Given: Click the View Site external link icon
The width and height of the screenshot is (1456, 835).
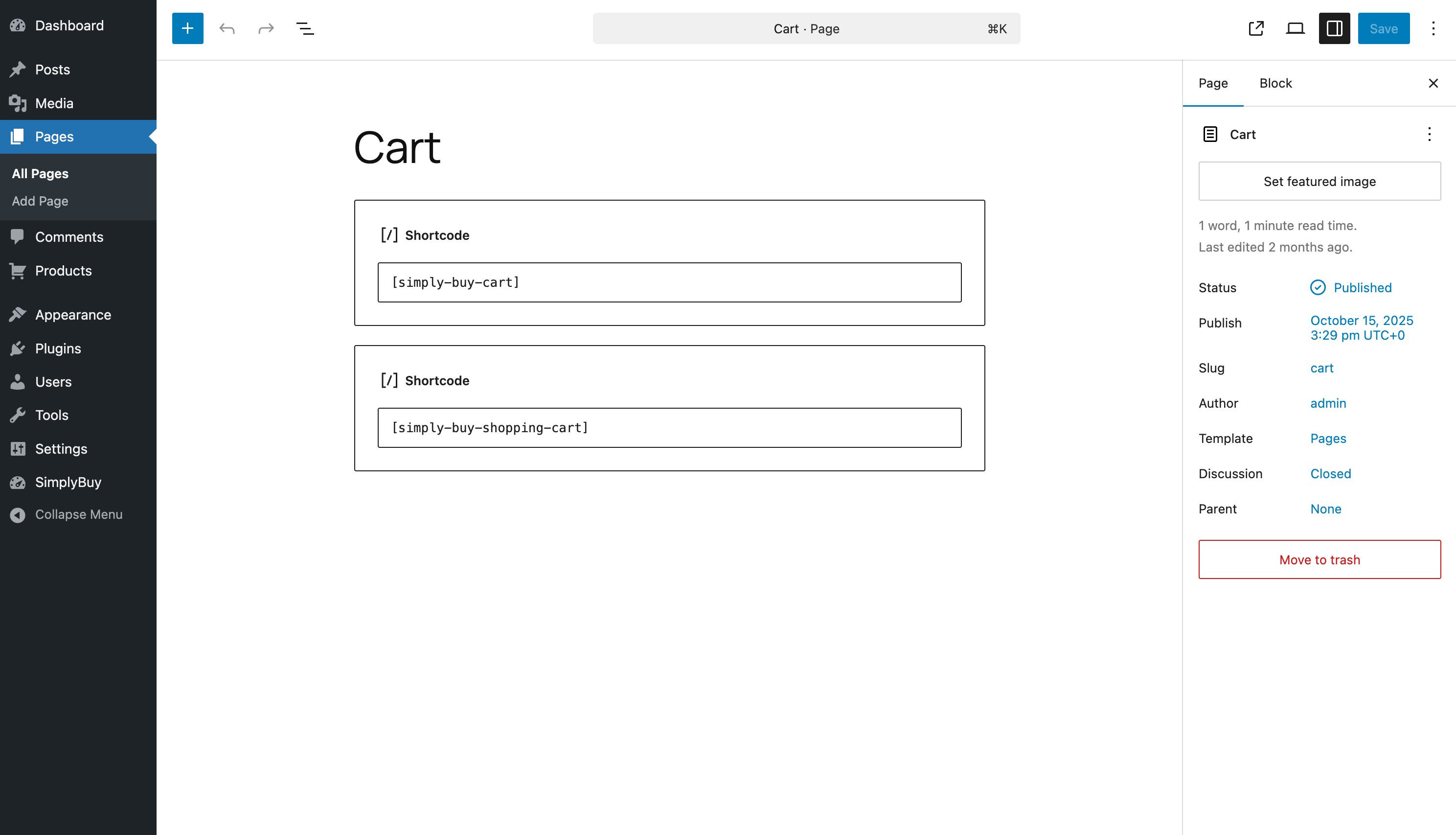Looking at the screenshot, I should click(1255, 28).
